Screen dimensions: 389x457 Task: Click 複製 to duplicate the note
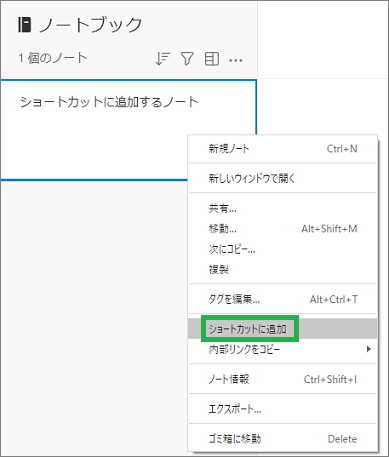tap(283, 269)
